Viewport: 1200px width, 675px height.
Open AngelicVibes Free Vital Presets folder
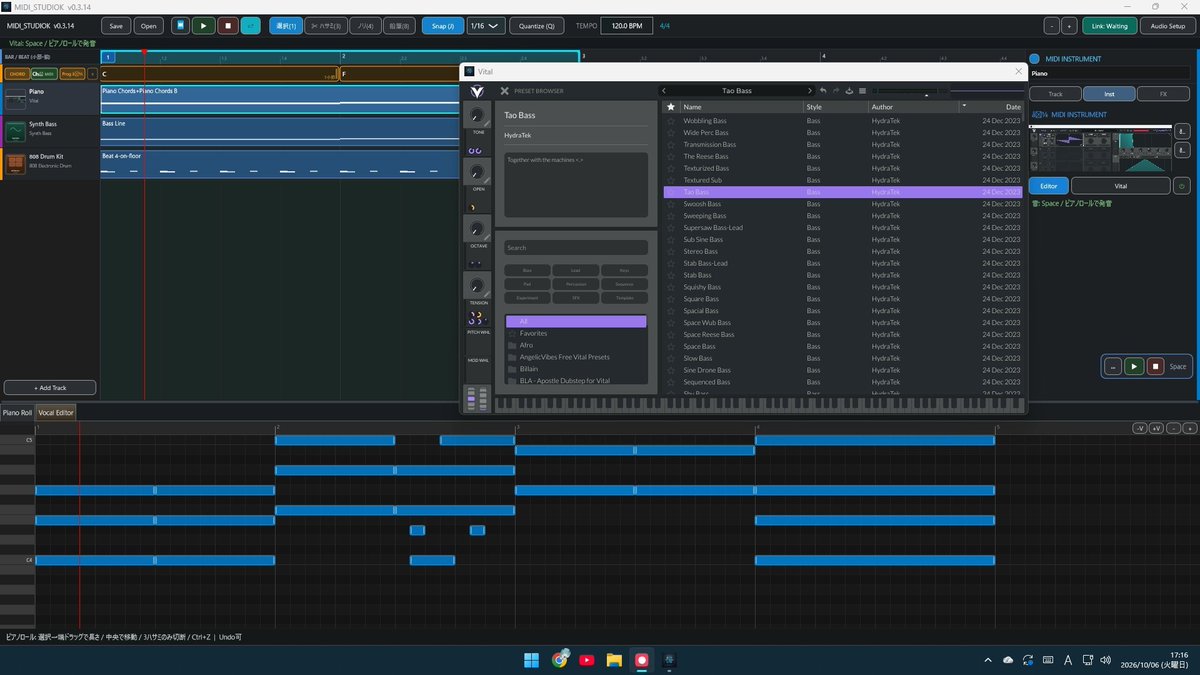(576, 357)
